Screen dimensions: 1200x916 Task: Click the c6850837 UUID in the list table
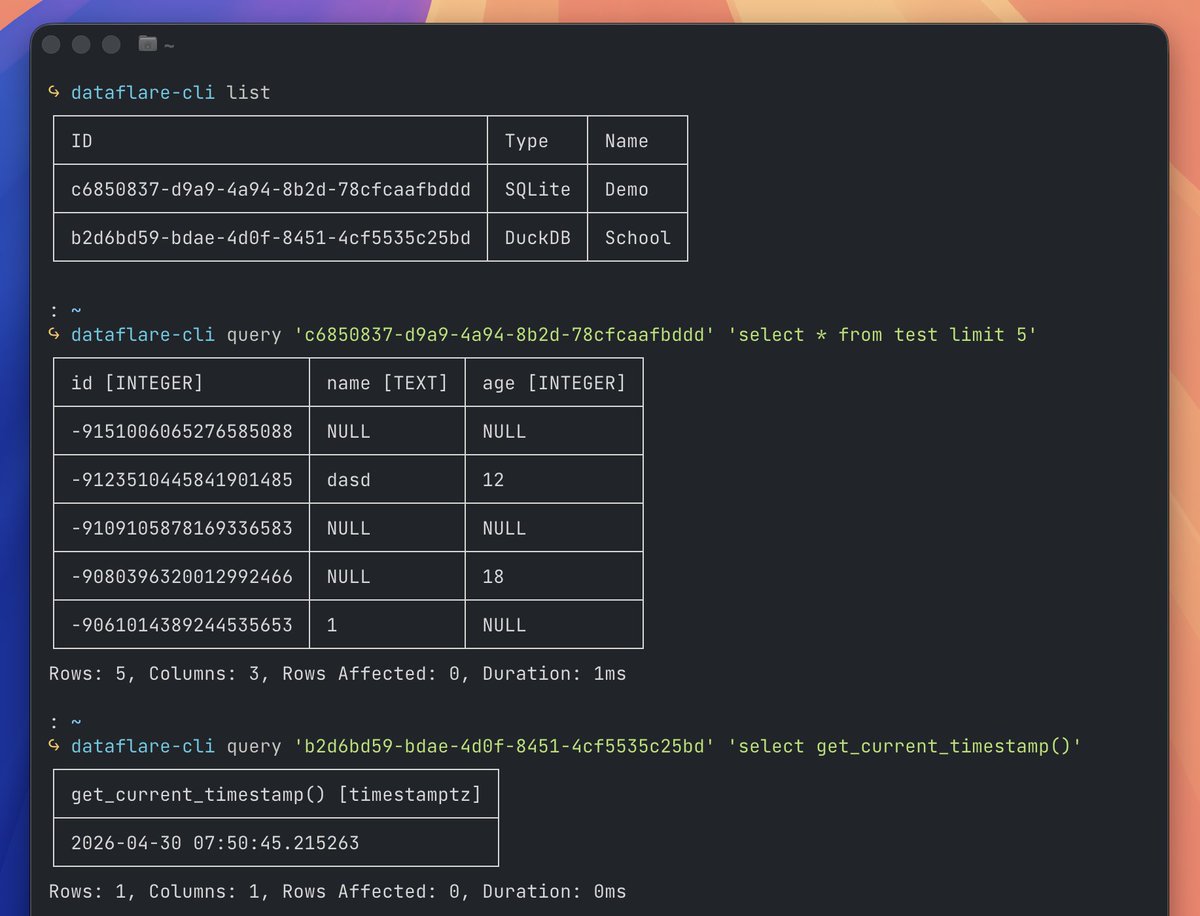pos(271,189)
